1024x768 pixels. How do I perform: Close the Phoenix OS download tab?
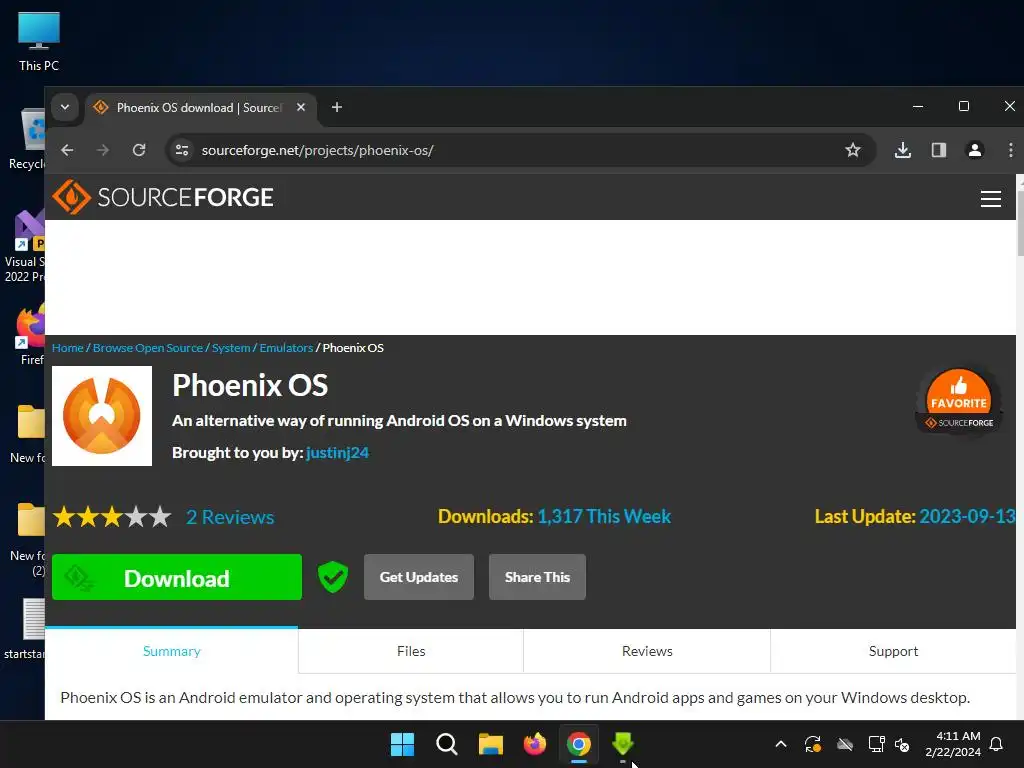[x=300, y=107]
